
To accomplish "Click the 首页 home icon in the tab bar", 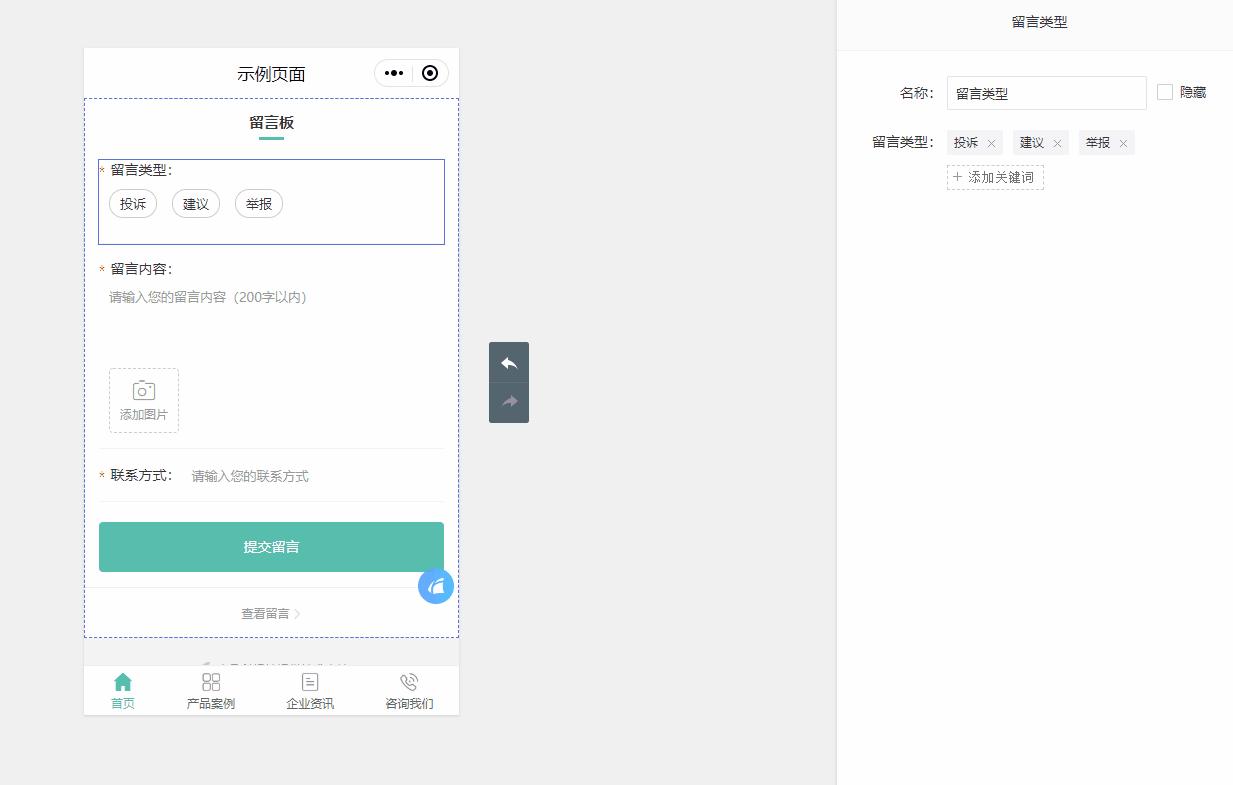I will pyautogui.click(x=122, y=681).
